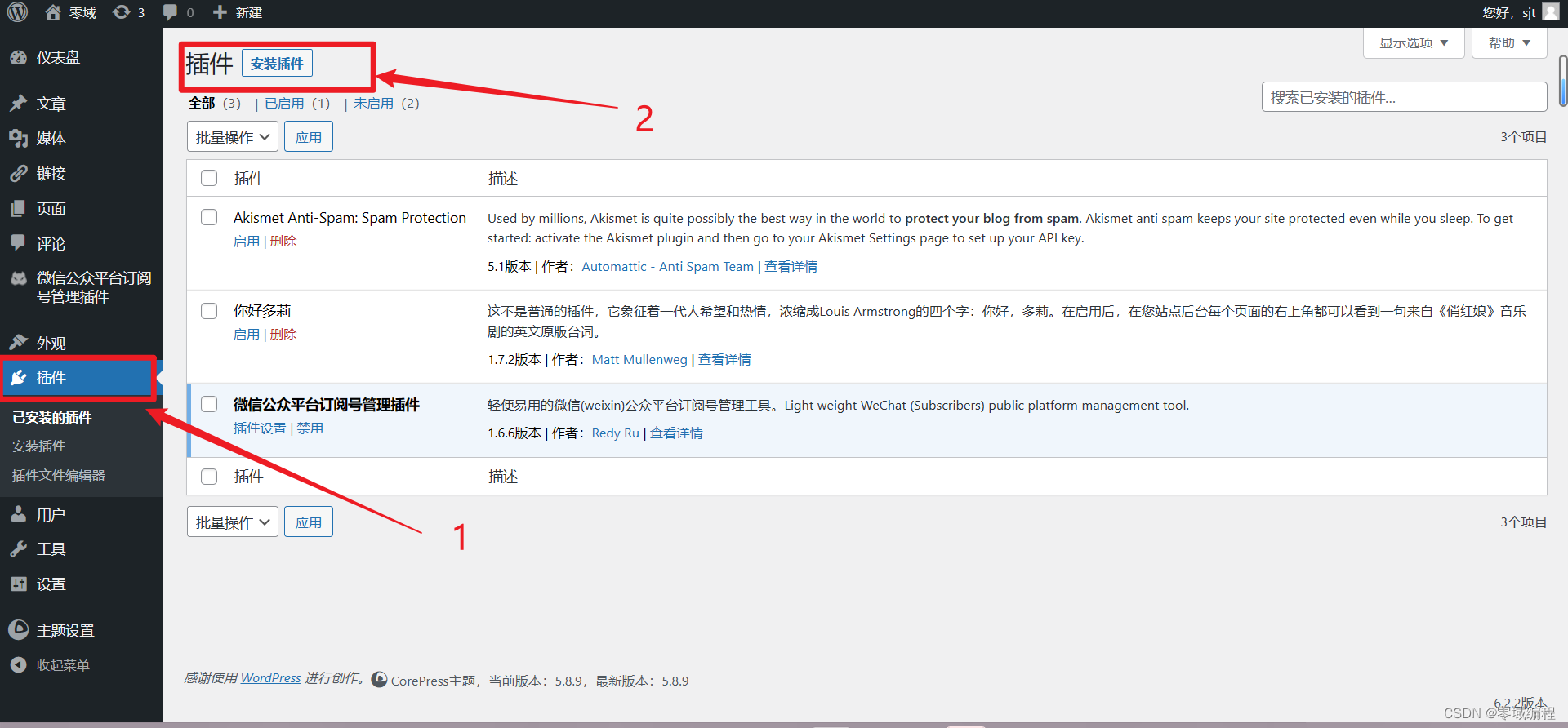Click the 微信公众平台 sidebar icon
This screenshot has height=728, width=1568.
pyautogui.click(x=18, y=278)
